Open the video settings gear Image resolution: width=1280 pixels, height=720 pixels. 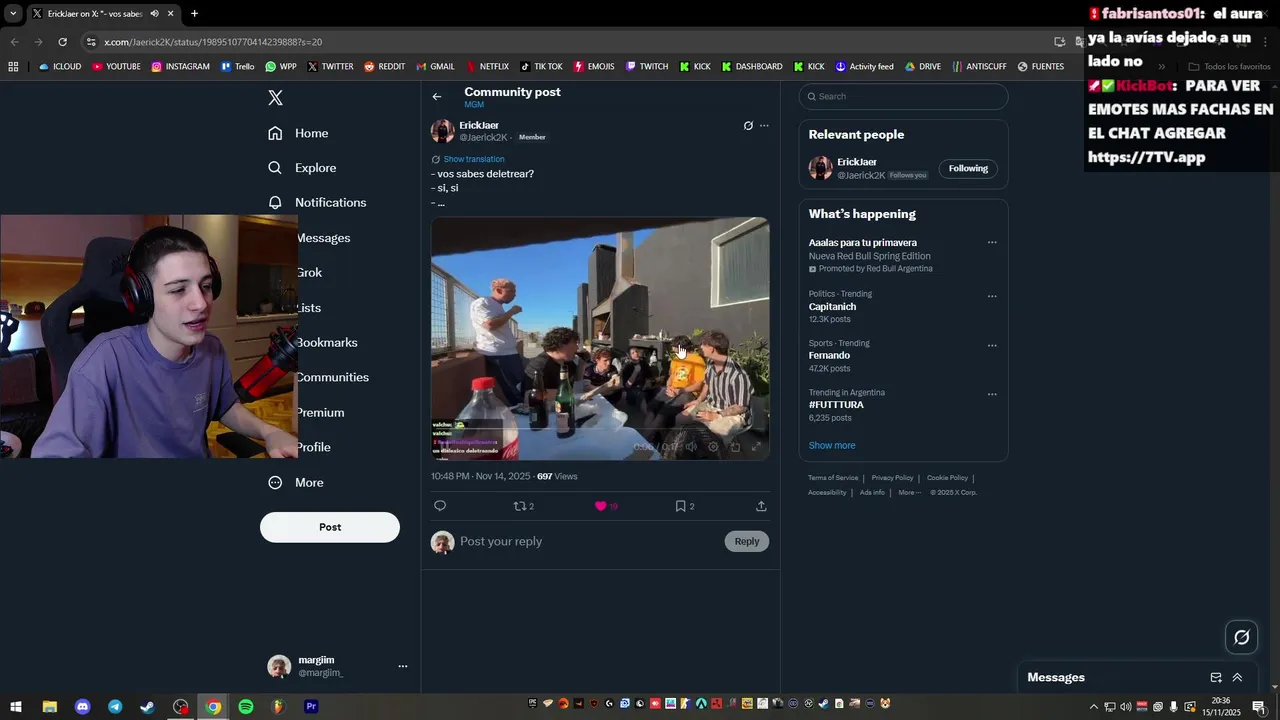tap(713, 447)
